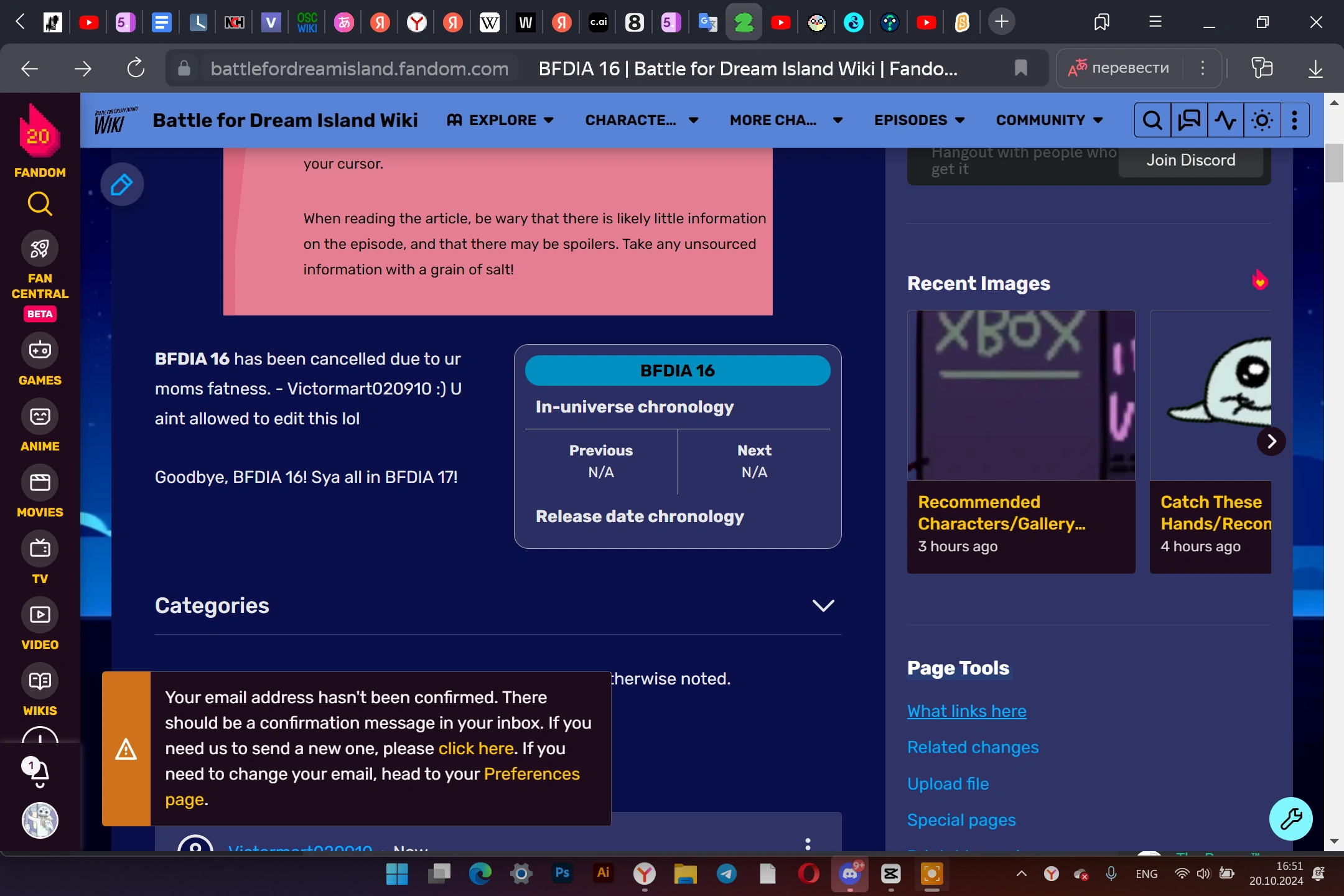Toggle light/dark theme sun icon

point(1262,120)
